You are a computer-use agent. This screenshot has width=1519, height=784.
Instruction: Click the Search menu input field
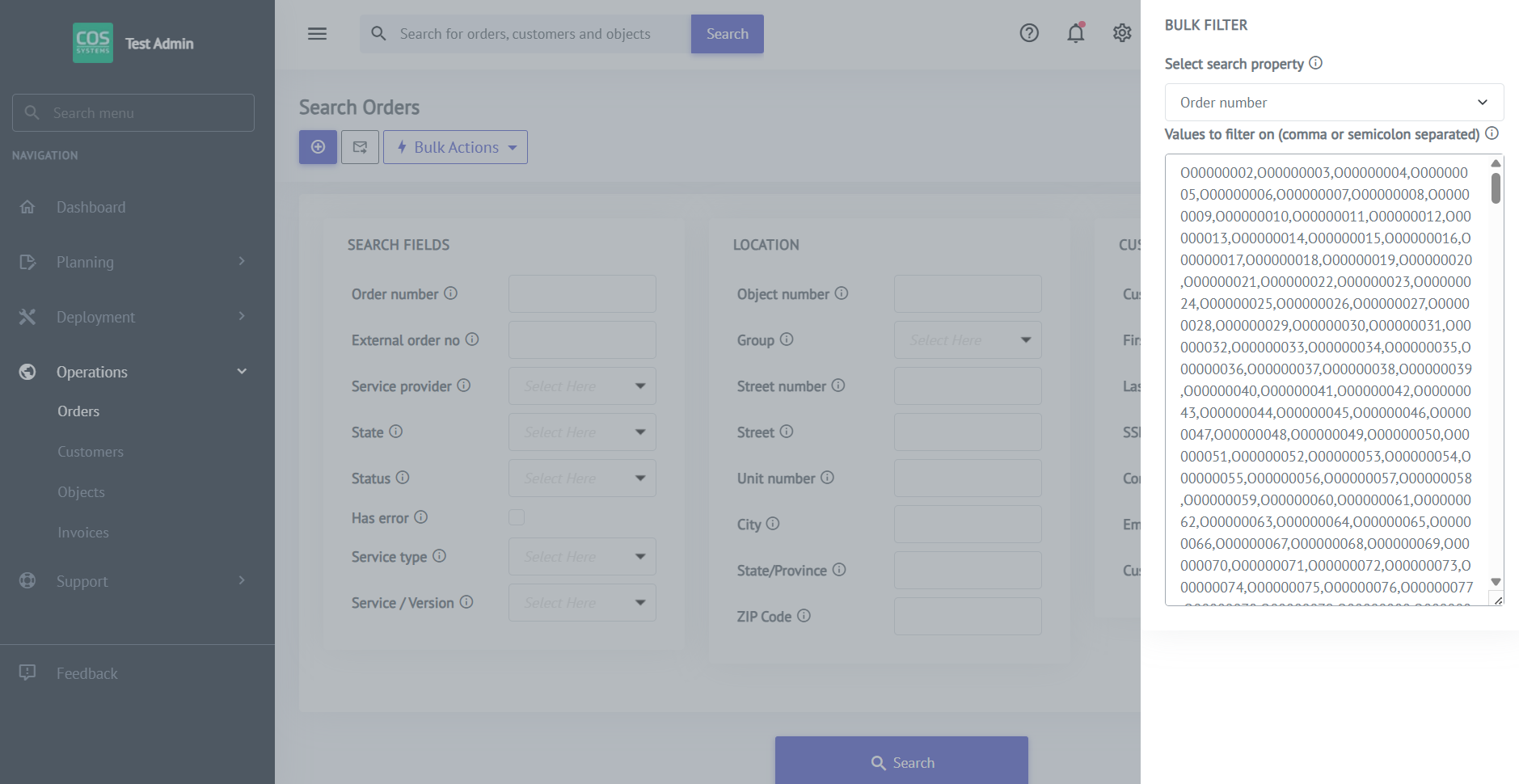pos(133,113)
